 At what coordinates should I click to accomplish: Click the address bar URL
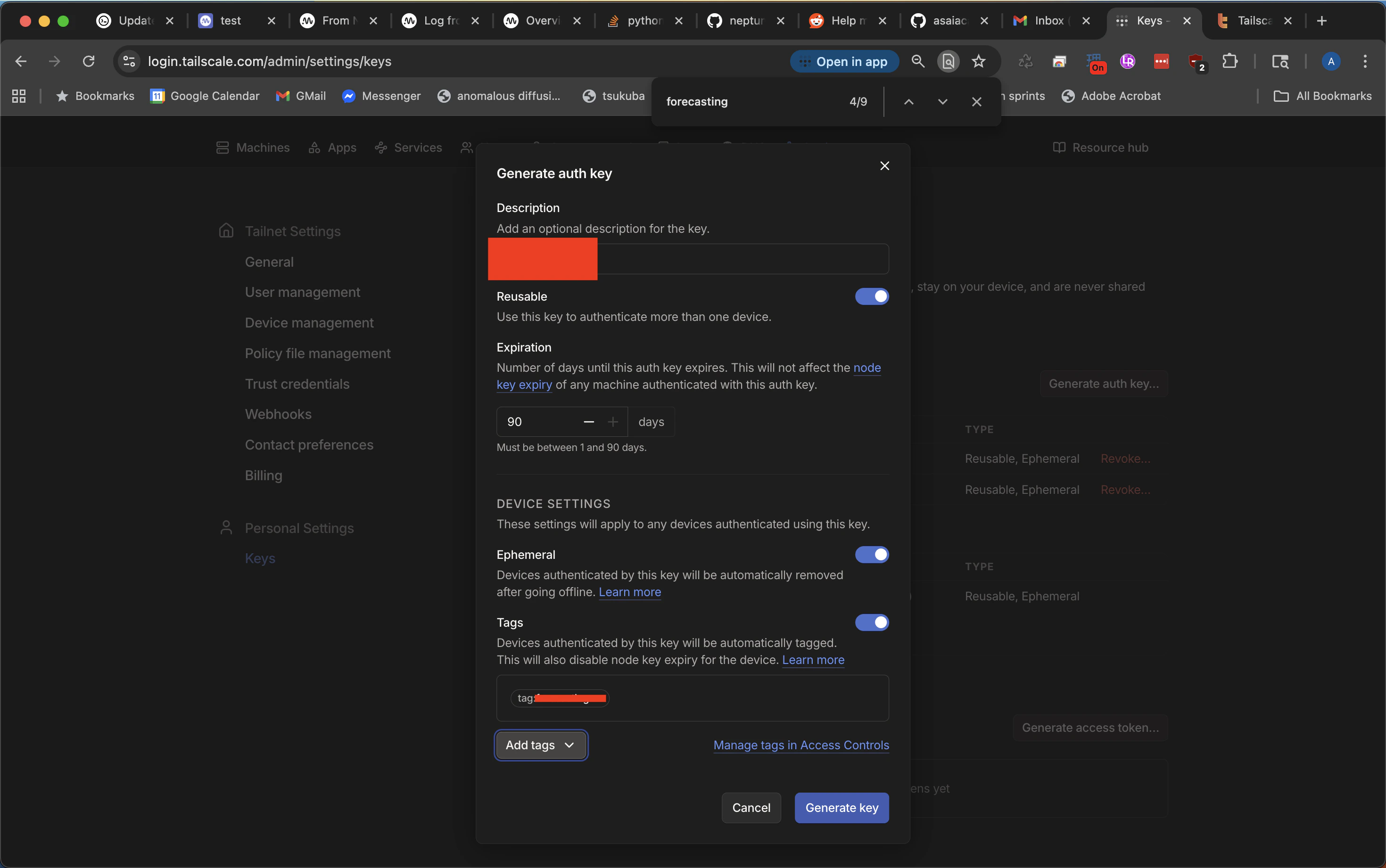[x=270, y=61]
